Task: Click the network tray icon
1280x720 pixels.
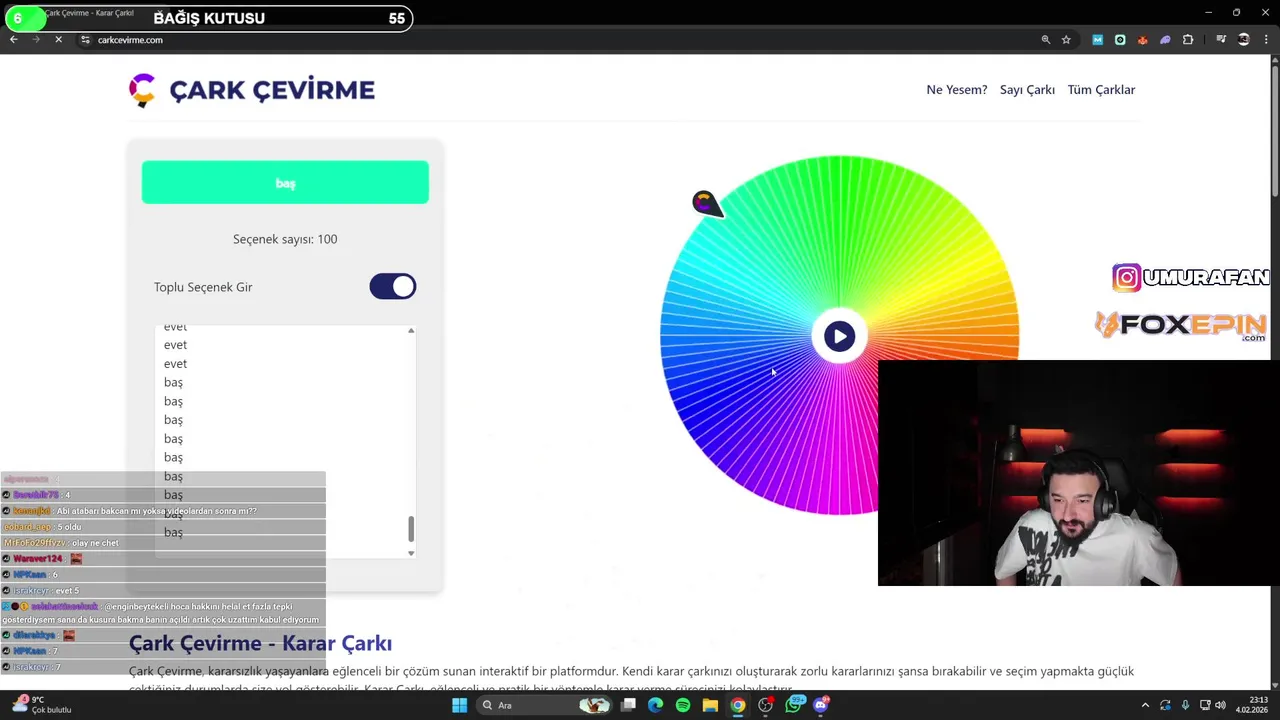Action: pyautogui.click(x=1205, y=705)
